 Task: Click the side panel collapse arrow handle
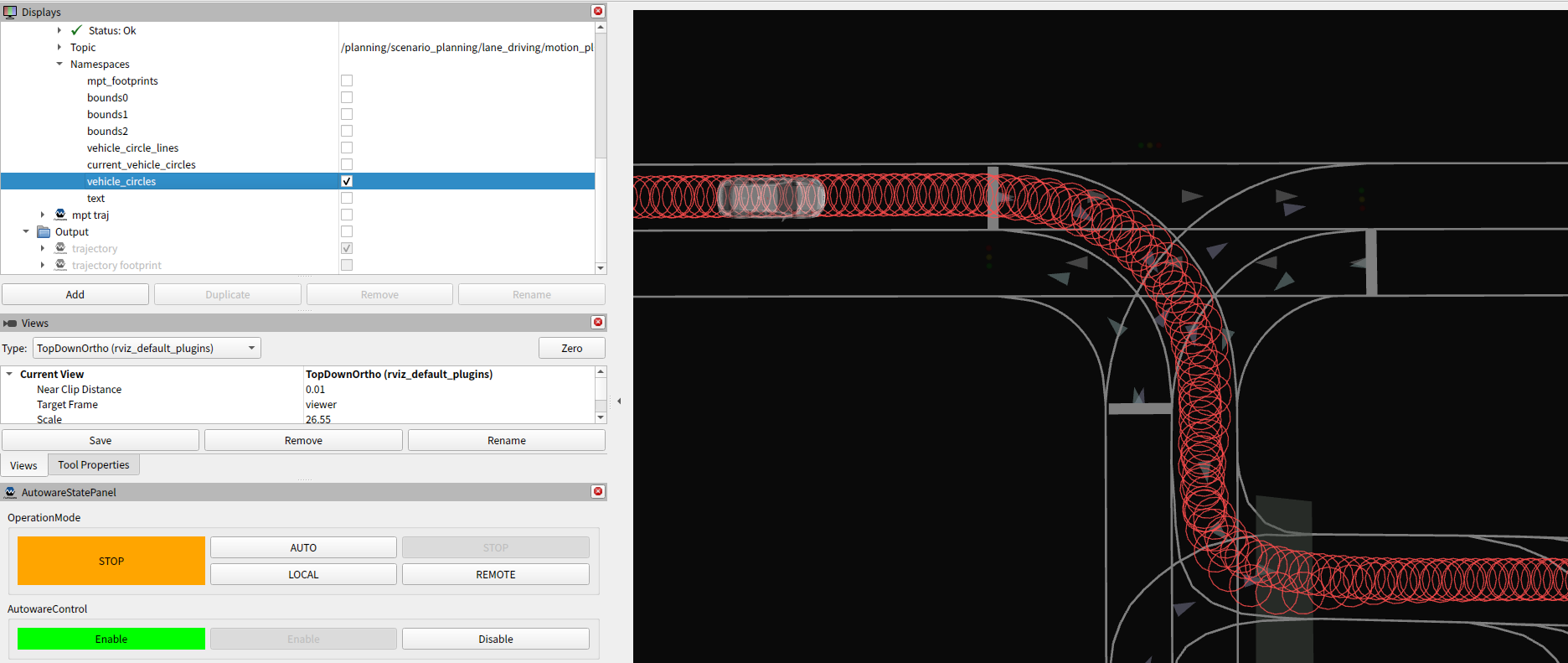[x=619, y=401]
